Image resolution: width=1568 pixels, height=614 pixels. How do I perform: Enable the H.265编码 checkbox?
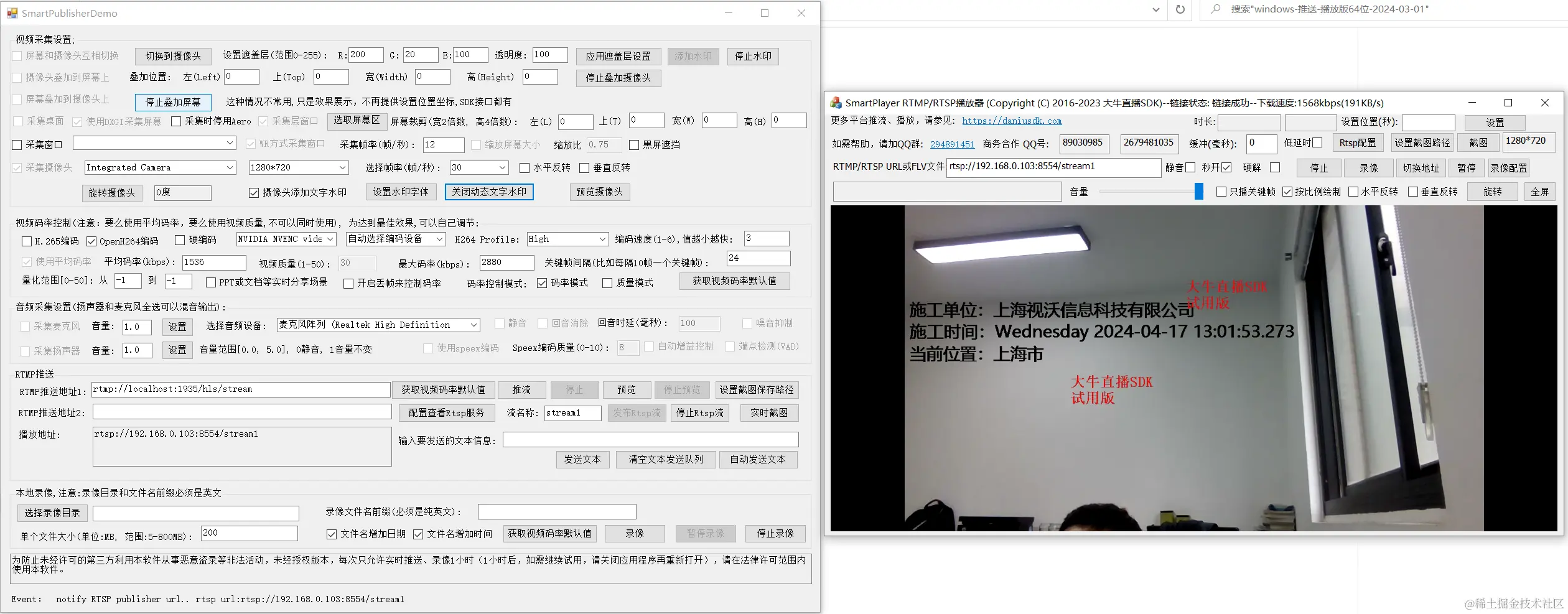tap(27, 241)
